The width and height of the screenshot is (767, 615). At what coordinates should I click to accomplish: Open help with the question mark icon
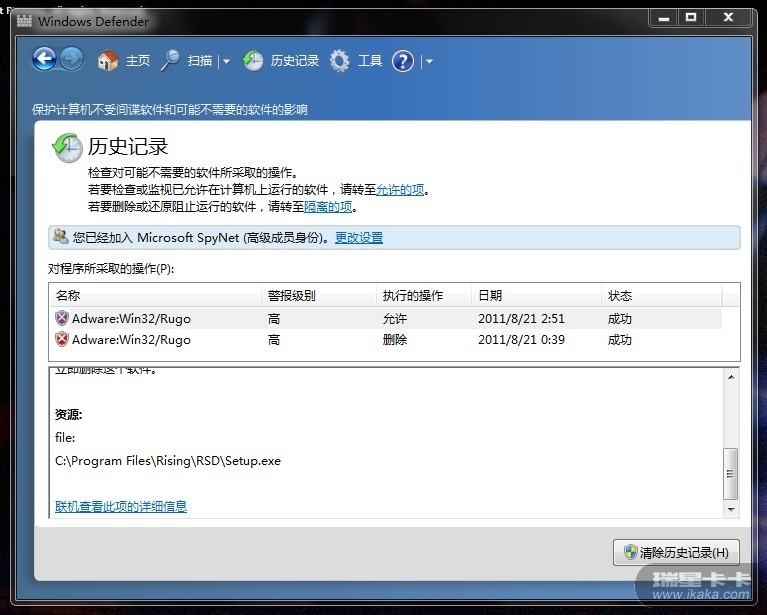[x=403, y=62]
